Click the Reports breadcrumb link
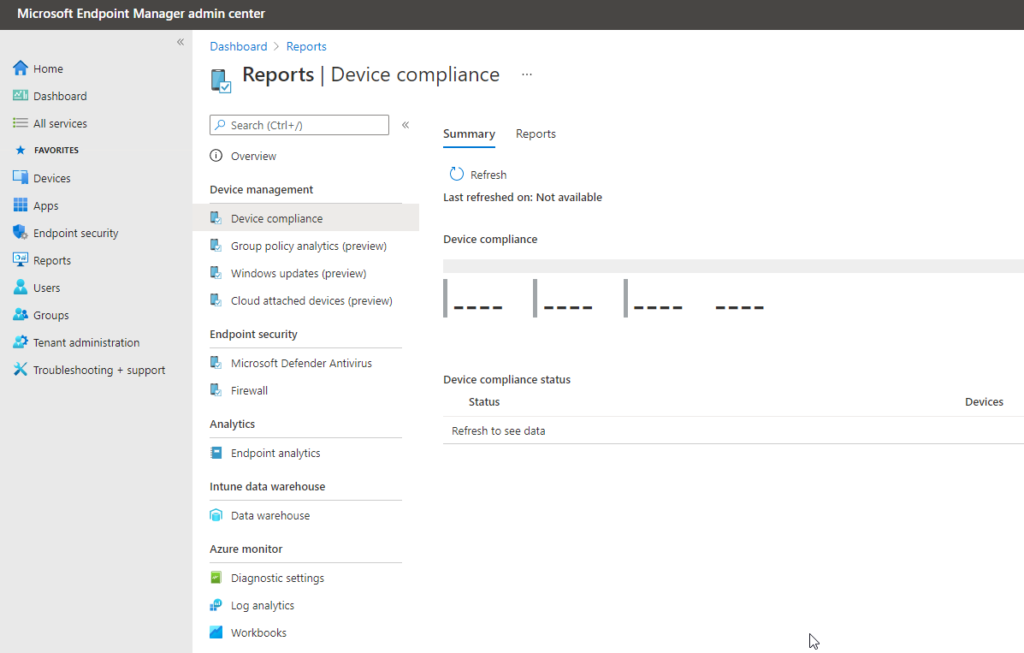 pyautogui.click(x=306, y=46)
